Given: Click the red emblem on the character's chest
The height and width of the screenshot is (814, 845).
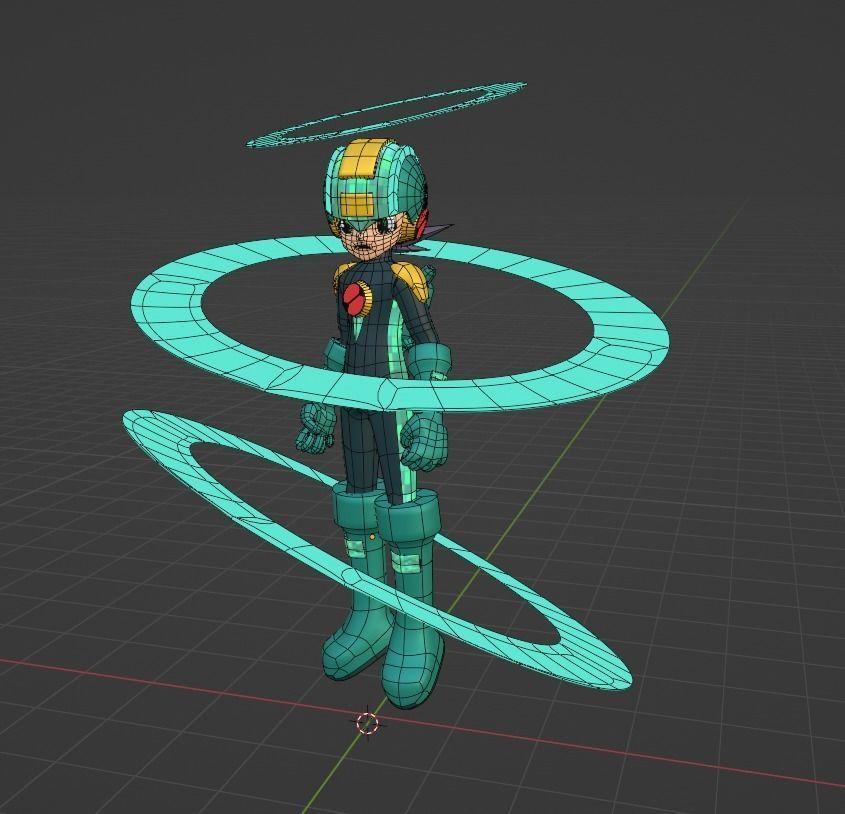Looking at the screenshot, I should pos(354,300).
